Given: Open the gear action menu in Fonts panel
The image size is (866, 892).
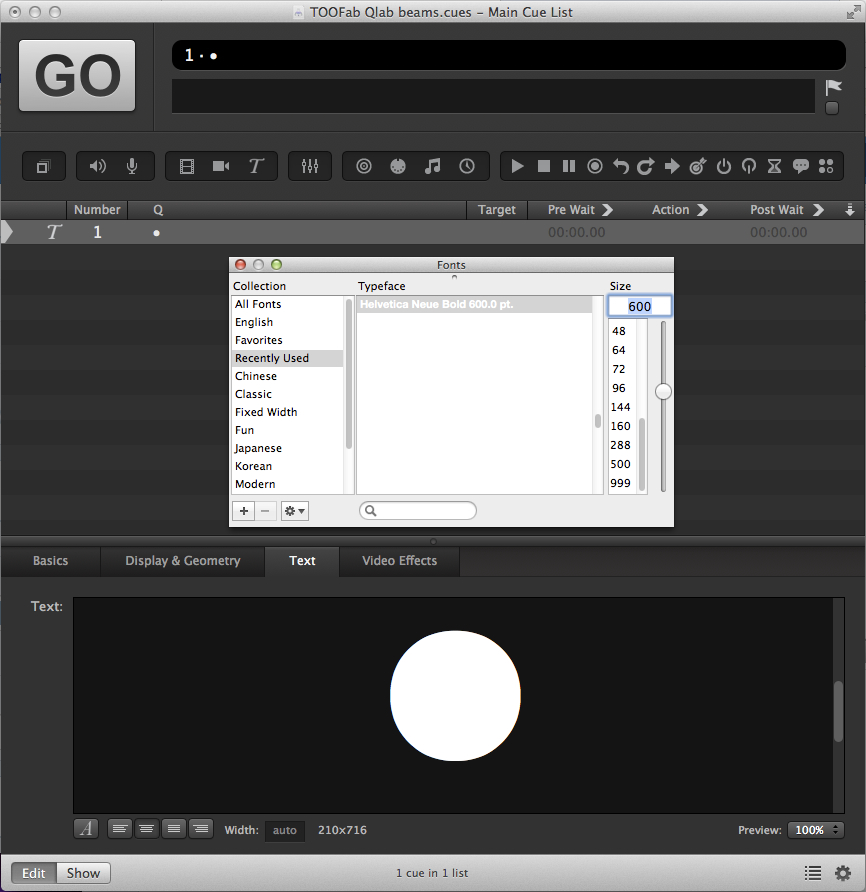Looking at the screenshot, I should (x=295, y=511).
